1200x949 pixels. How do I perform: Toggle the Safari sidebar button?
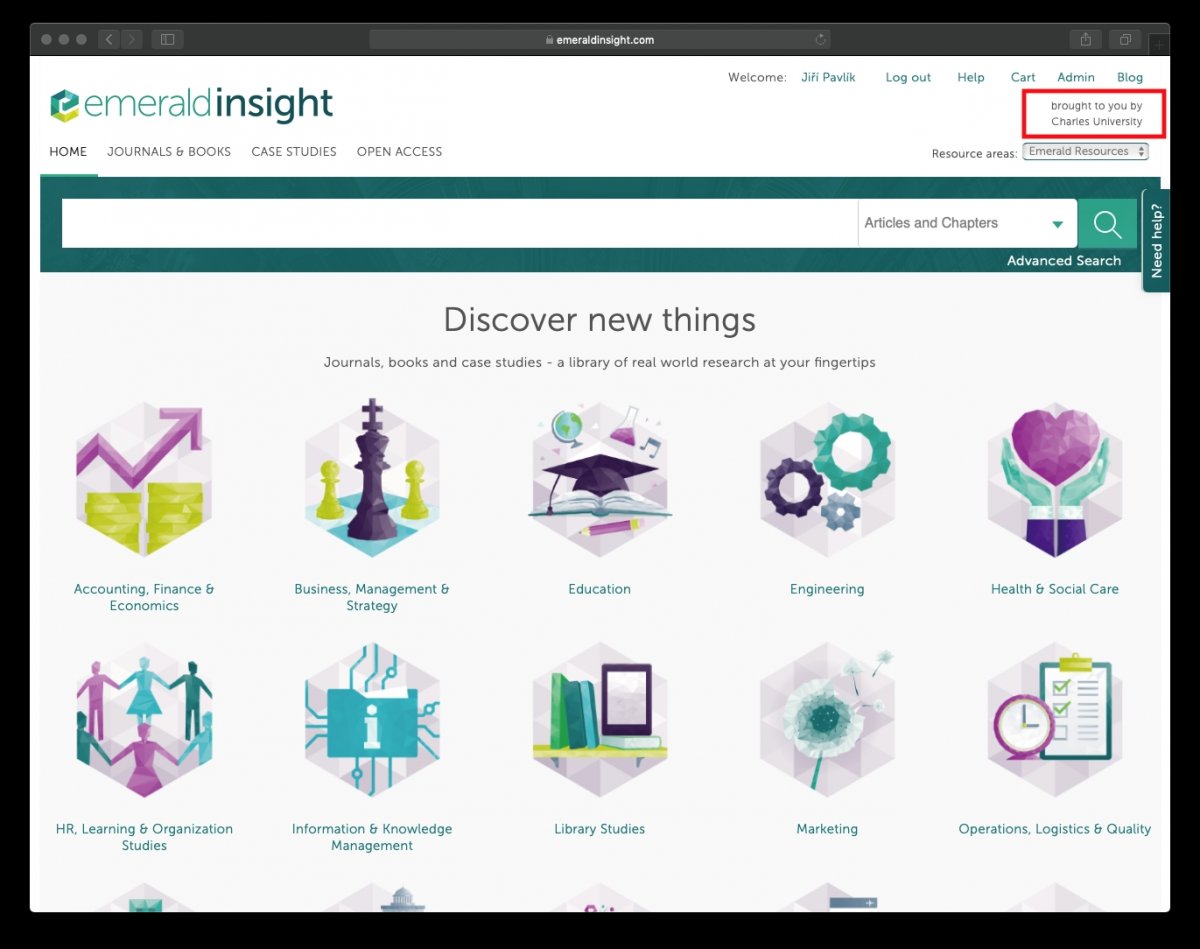pyautogui.click(x=167, y=40)
